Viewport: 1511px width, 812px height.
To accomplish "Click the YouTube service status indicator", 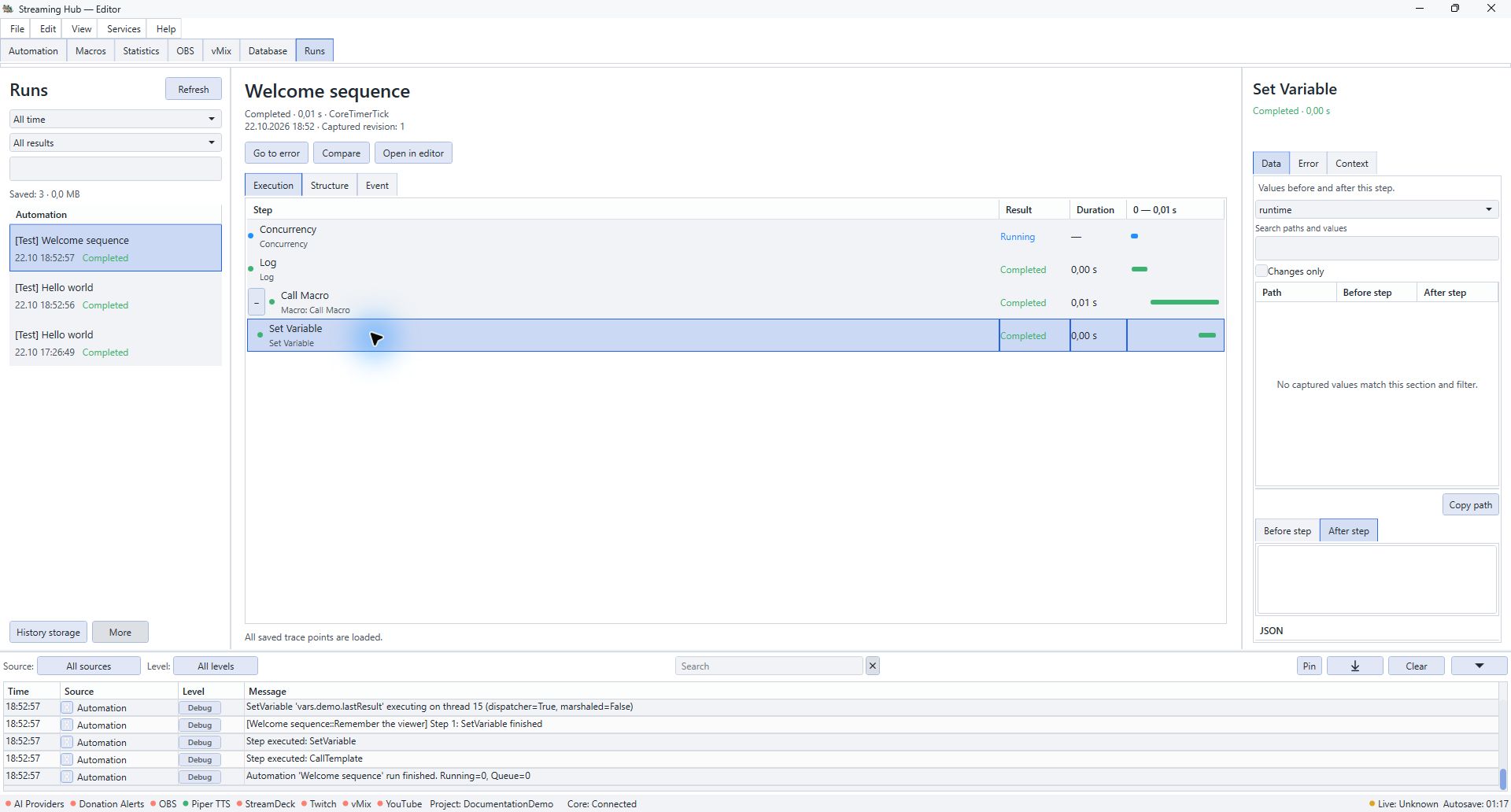I will coord(399,803).
